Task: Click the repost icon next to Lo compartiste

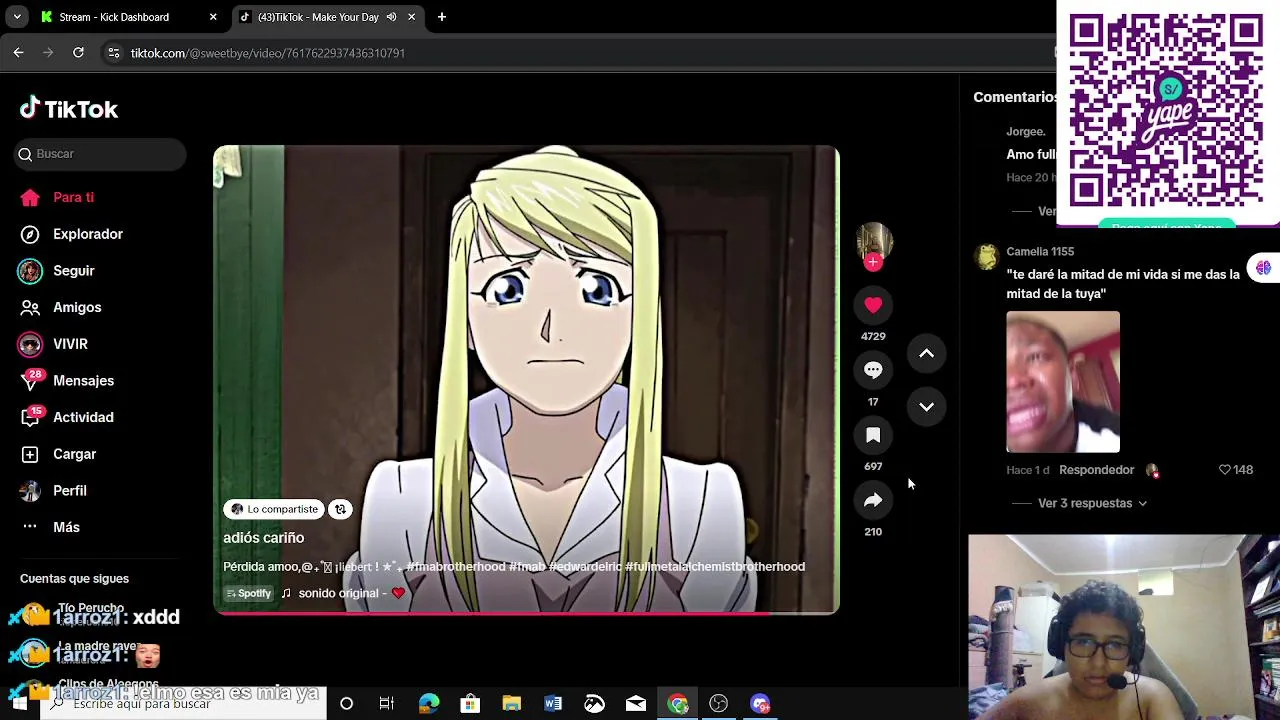Action: [x=340, y=509]
